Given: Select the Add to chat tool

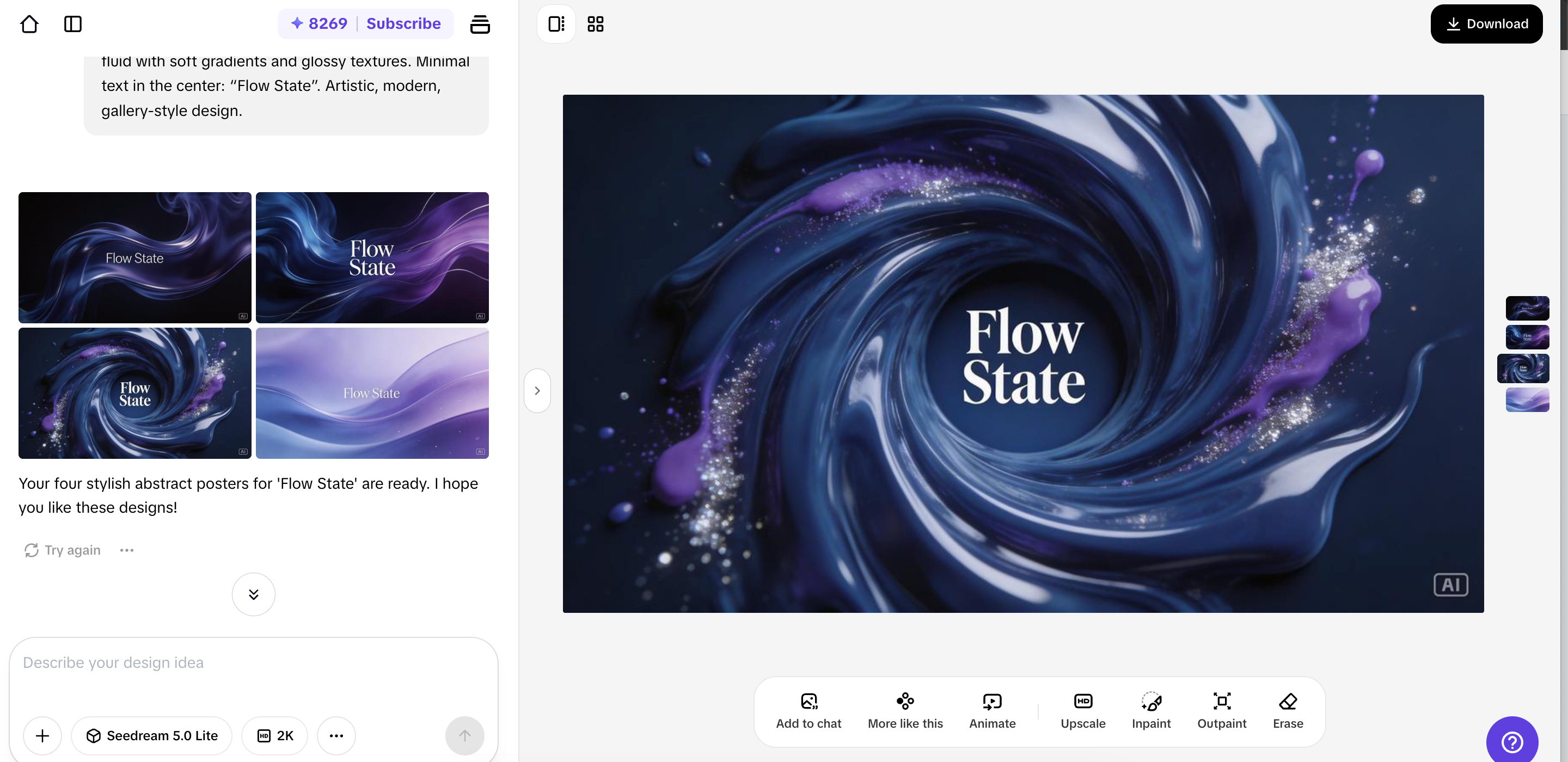Looking at the screenshot, I should (808, 710).
